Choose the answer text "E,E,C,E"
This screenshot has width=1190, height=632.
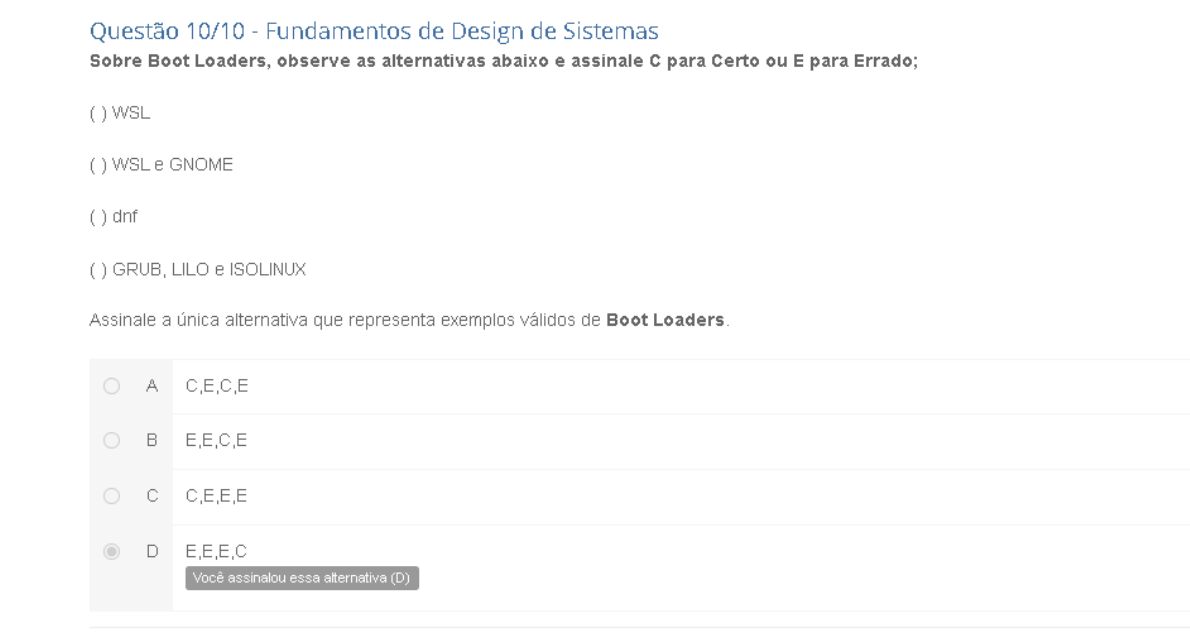pyautogui.click(x=217, y=441)
